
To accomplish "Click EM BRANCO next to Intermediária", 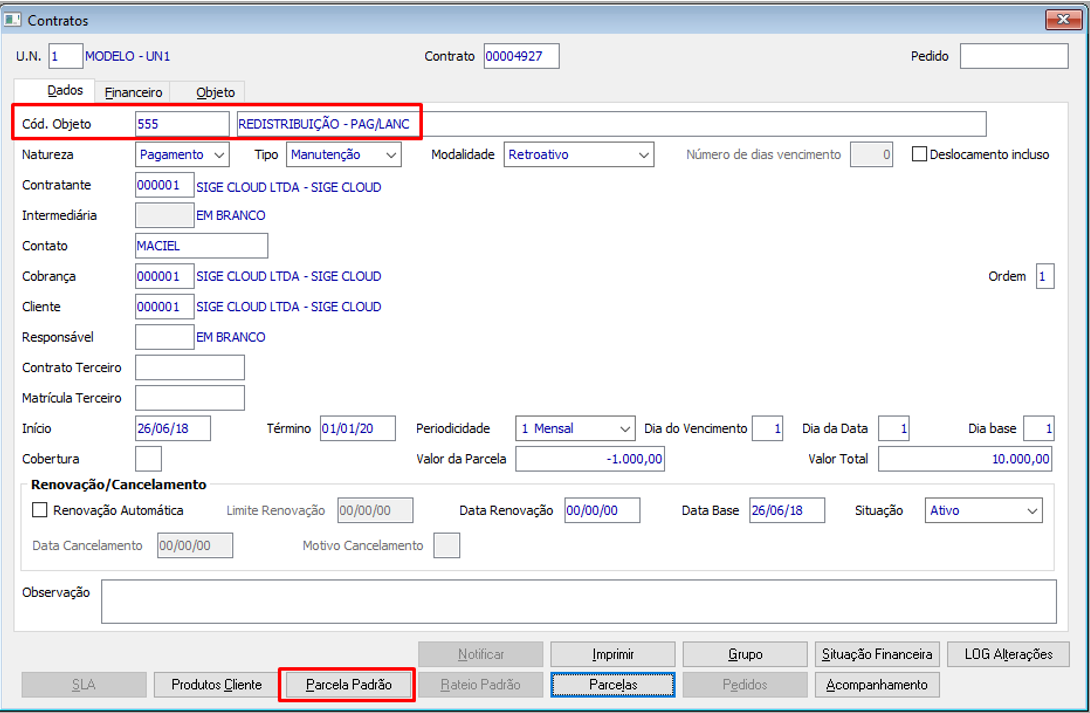I will click(231, 215).
